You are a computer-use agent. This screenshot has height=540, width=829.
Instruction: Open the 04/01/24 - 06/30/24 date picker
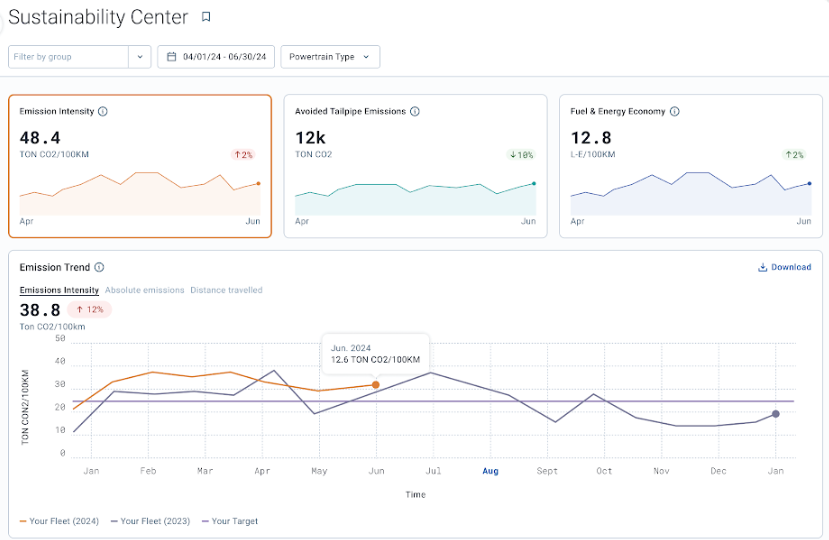(x=224, y=57)
